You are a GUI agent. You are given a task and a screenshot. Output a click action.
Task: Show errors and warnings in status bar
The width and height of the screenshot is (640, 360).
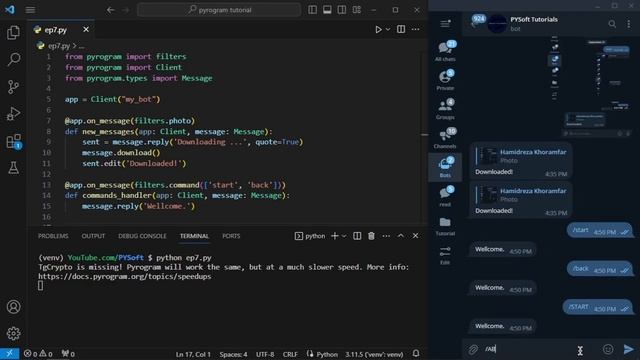(x=38, y=354)
